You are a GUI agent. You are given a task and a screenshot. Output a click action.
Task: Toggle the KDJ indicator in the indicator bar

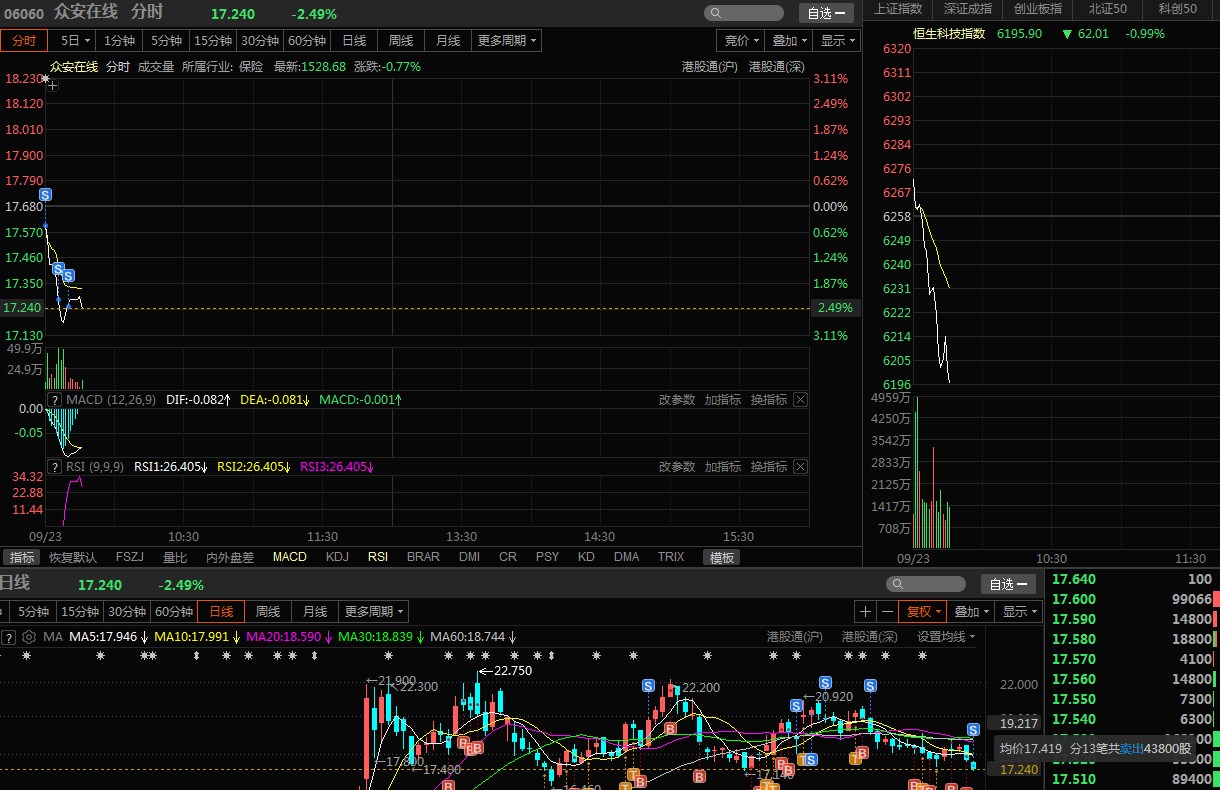coord(338,557)
